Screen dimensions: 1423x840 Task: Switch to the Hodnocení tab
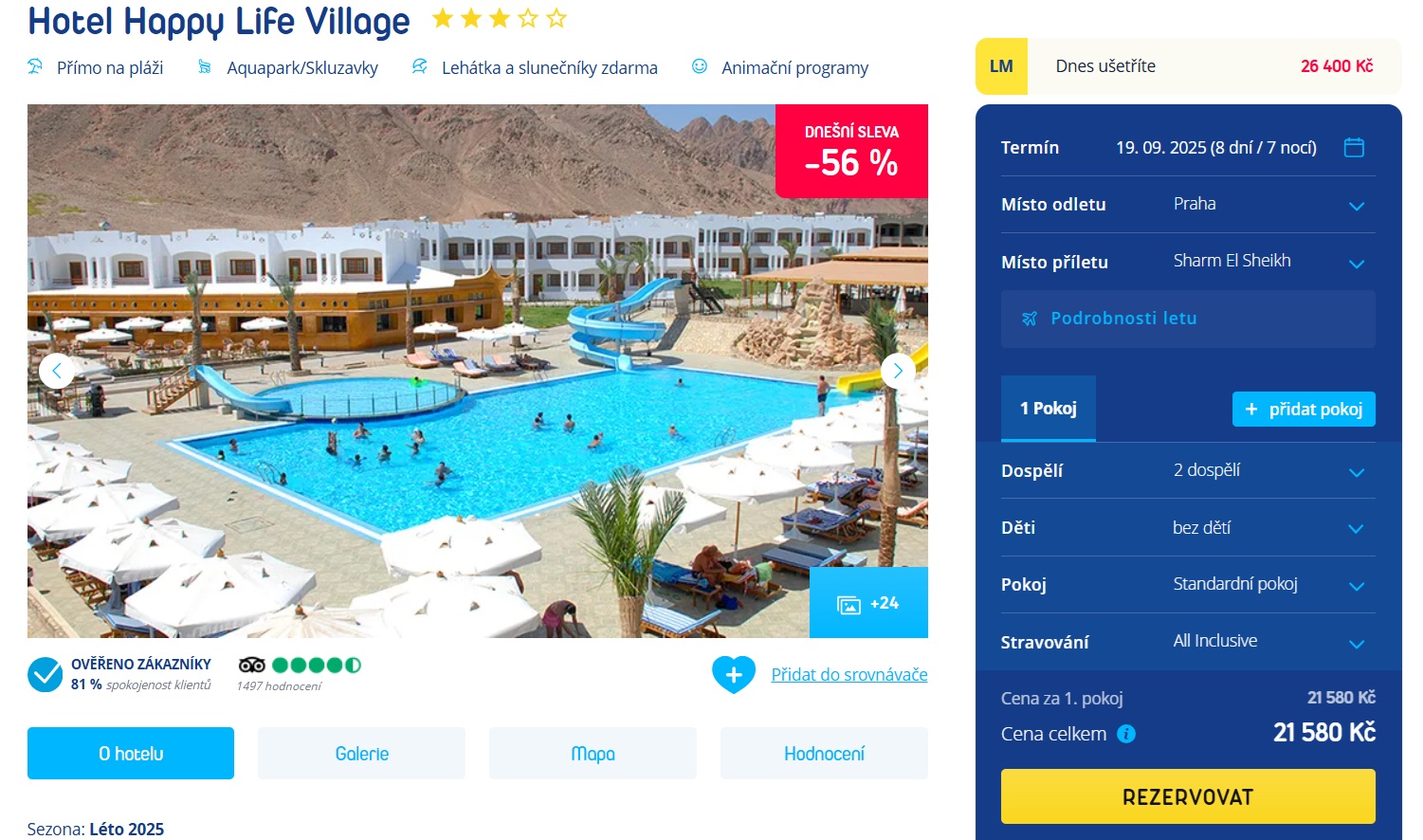(824, 754)
